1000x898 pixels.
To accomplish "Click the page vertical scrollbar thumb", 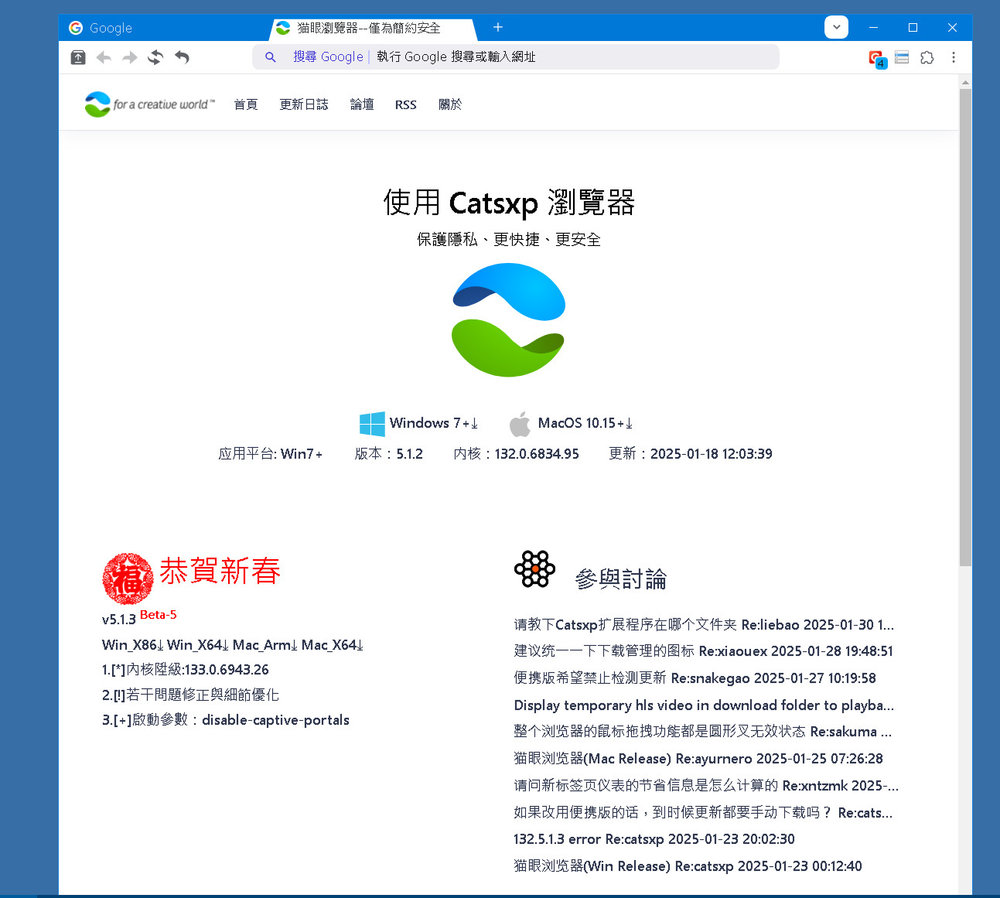I will point(966,327).
